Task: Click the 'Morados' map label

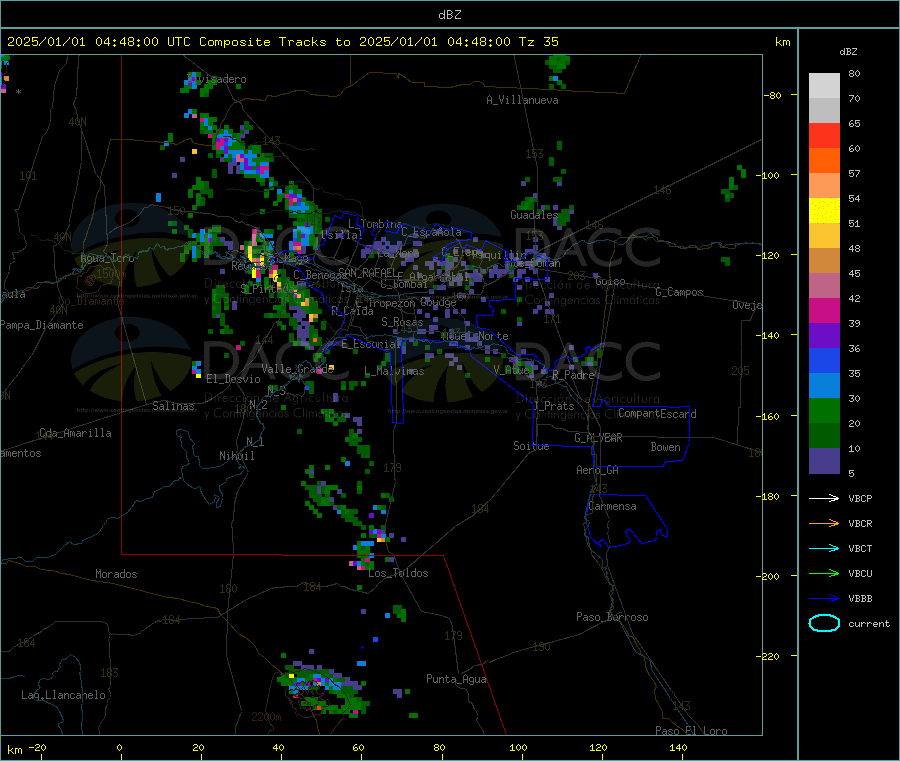Action: 116,574
